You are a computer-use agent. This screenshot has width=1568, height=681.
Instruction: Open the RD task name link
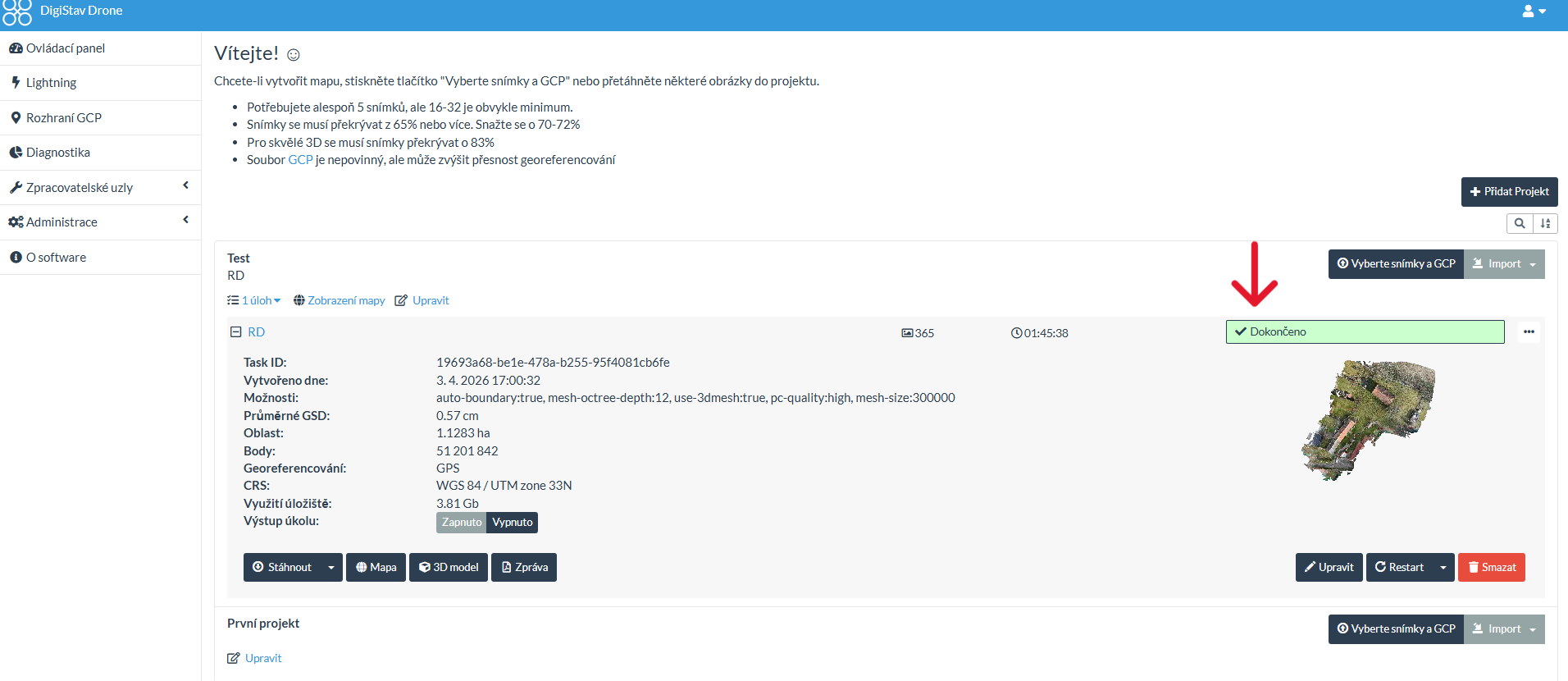257,332
